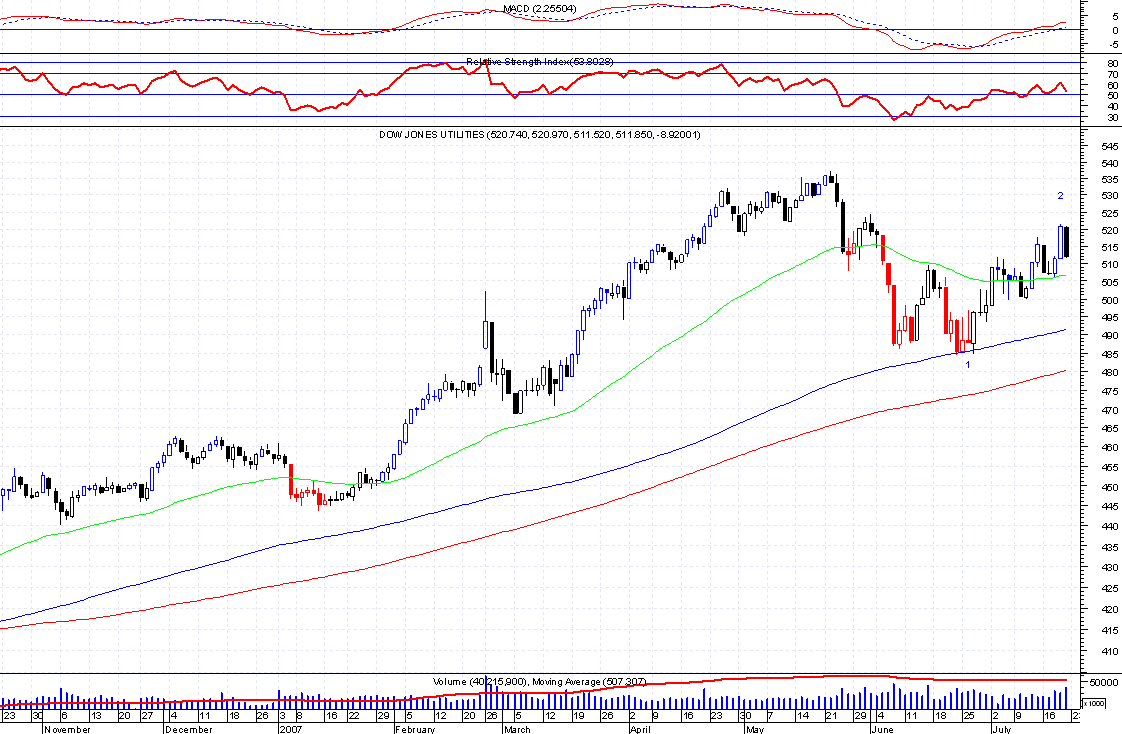Click the March label on the date axis

[517, 729]
